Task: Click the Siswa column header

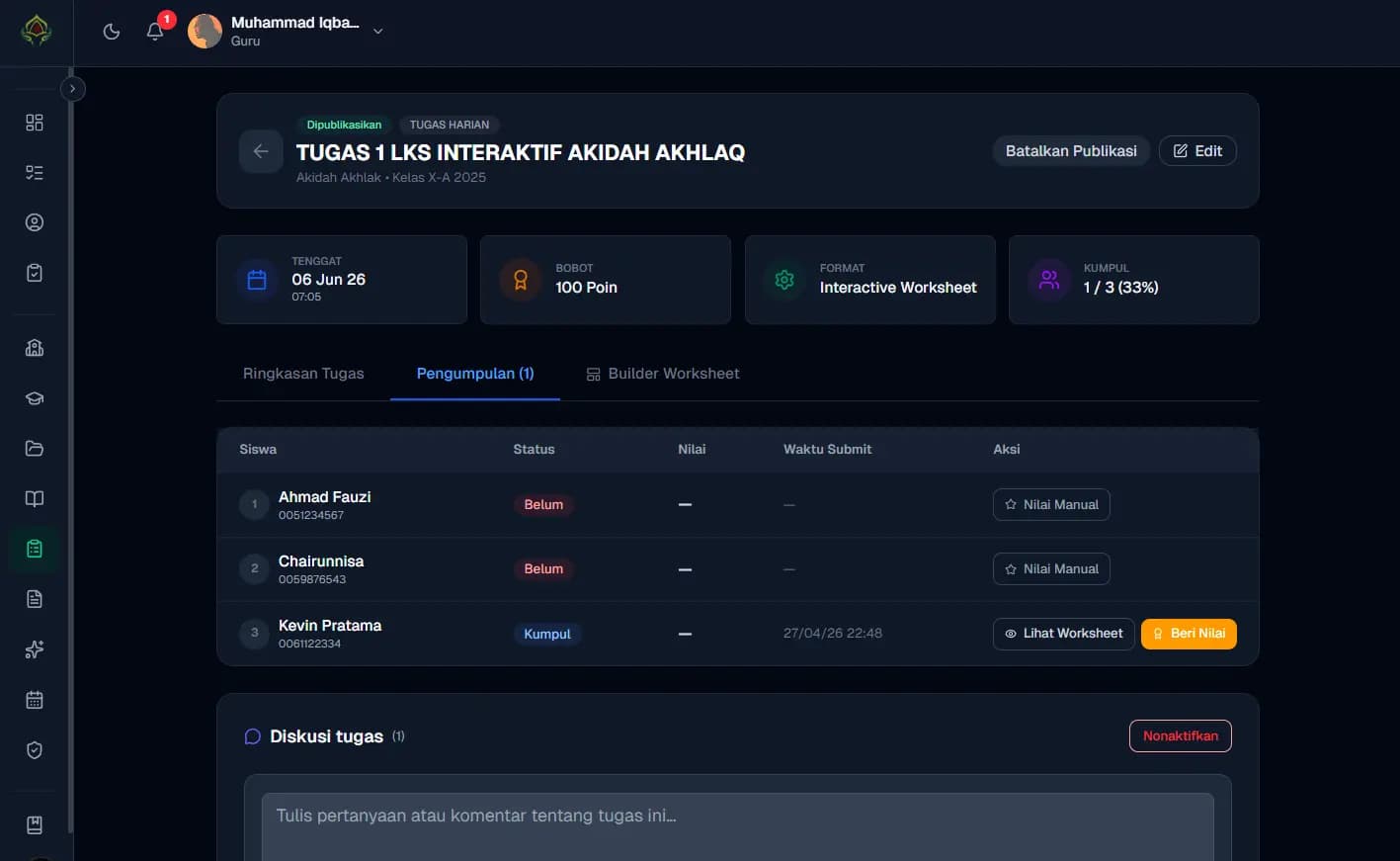Action: [258, 449]
